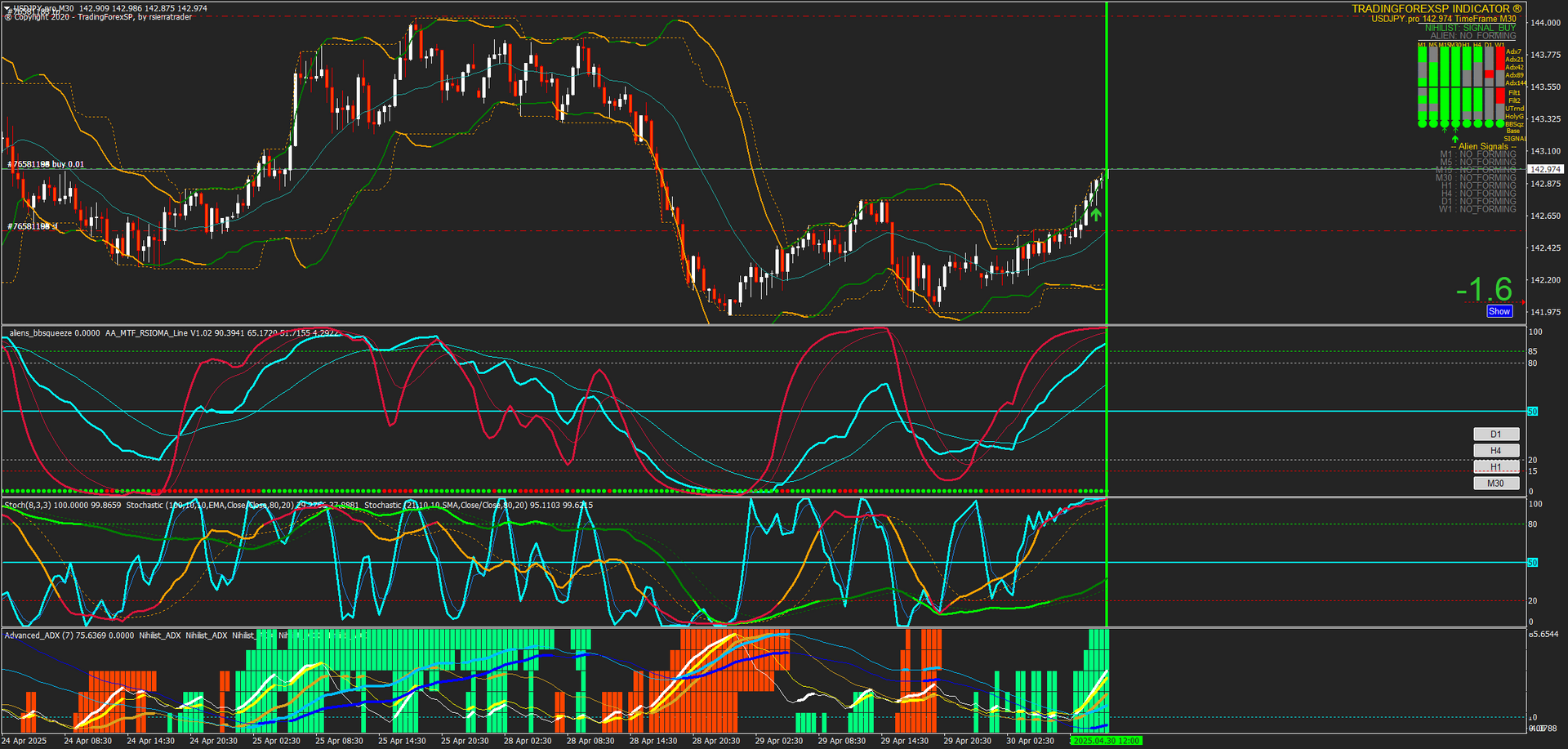The image size is (1568, 749).
Task: Toggle the BBSqz dot under the H4 column
Action: pyautogui.click(x=1478, y=123)
